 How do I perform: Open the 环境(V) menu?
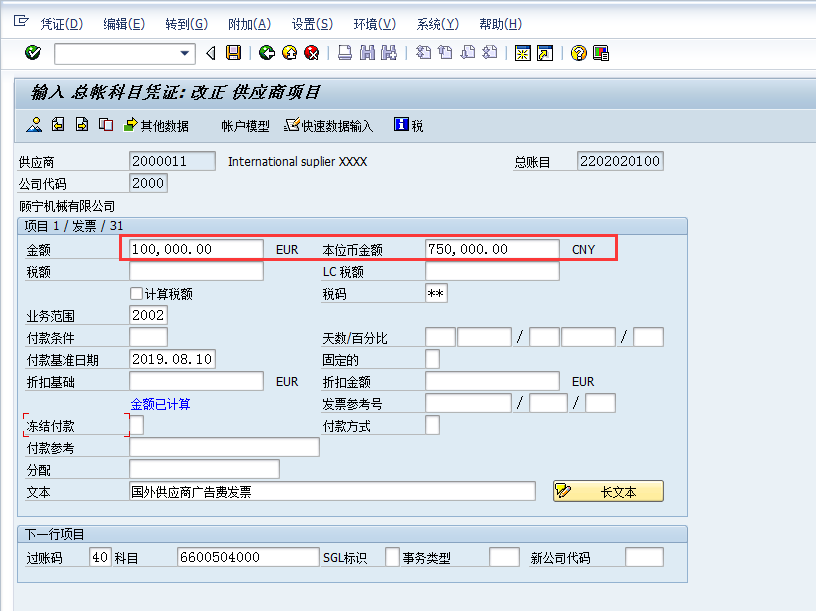pos(375,24)
